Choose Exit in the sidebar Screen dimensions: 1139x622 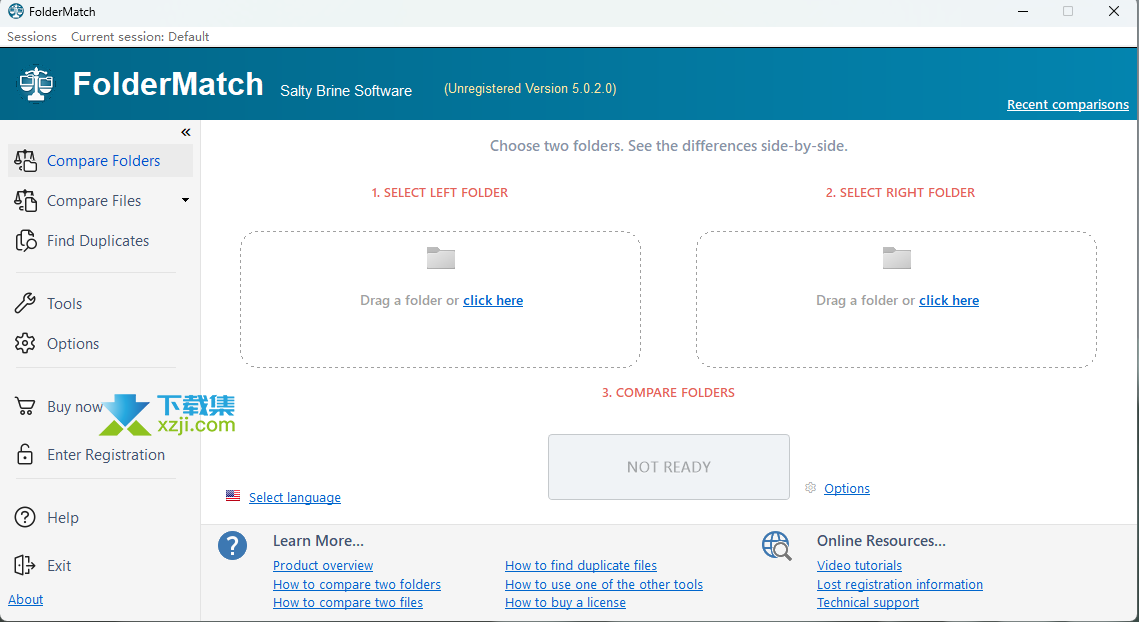coord(59,566)
